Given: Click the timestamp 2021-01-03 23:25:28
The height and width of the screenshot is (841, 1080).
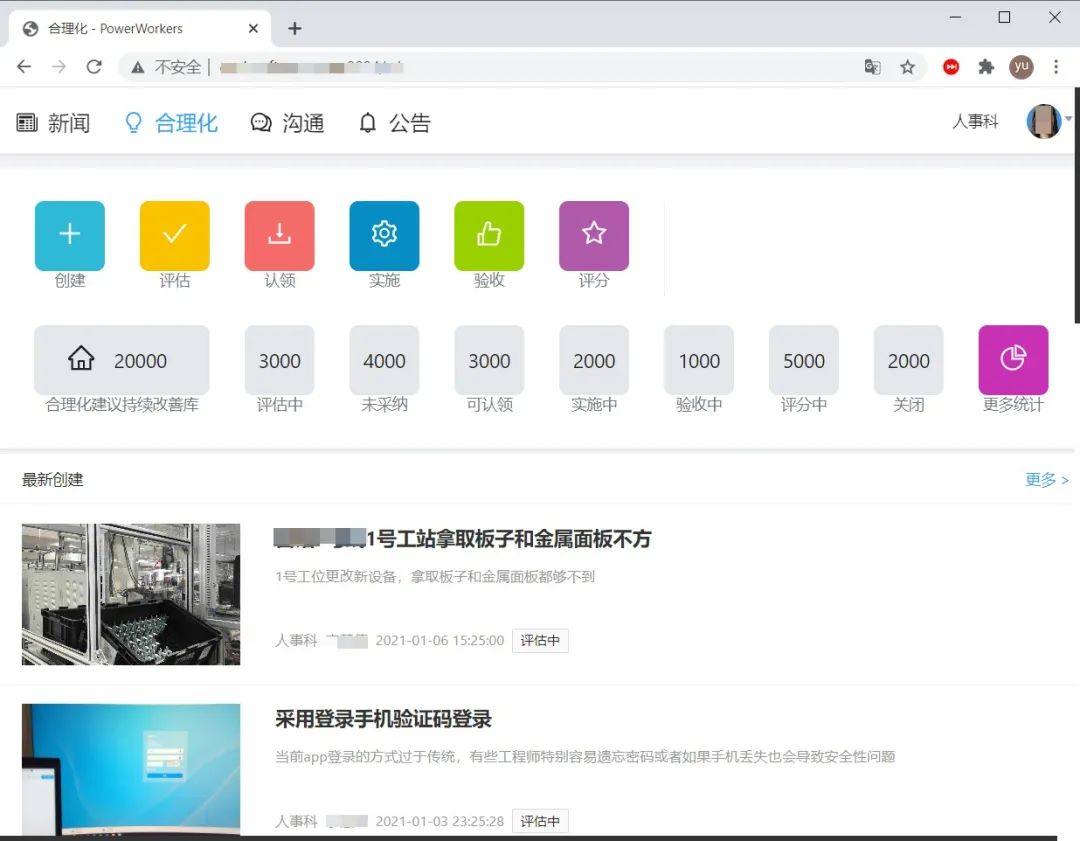Looking at the screenshot, I should point(439,821).
